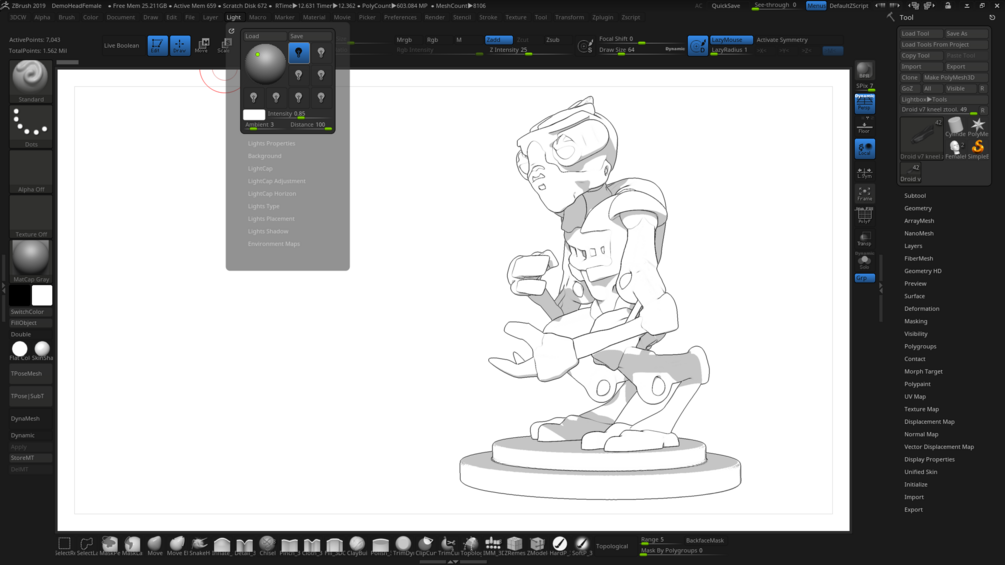Screen dimensions: 1005x565
Task: Select the Draw mode button
Action: click(x=180, y=45)
